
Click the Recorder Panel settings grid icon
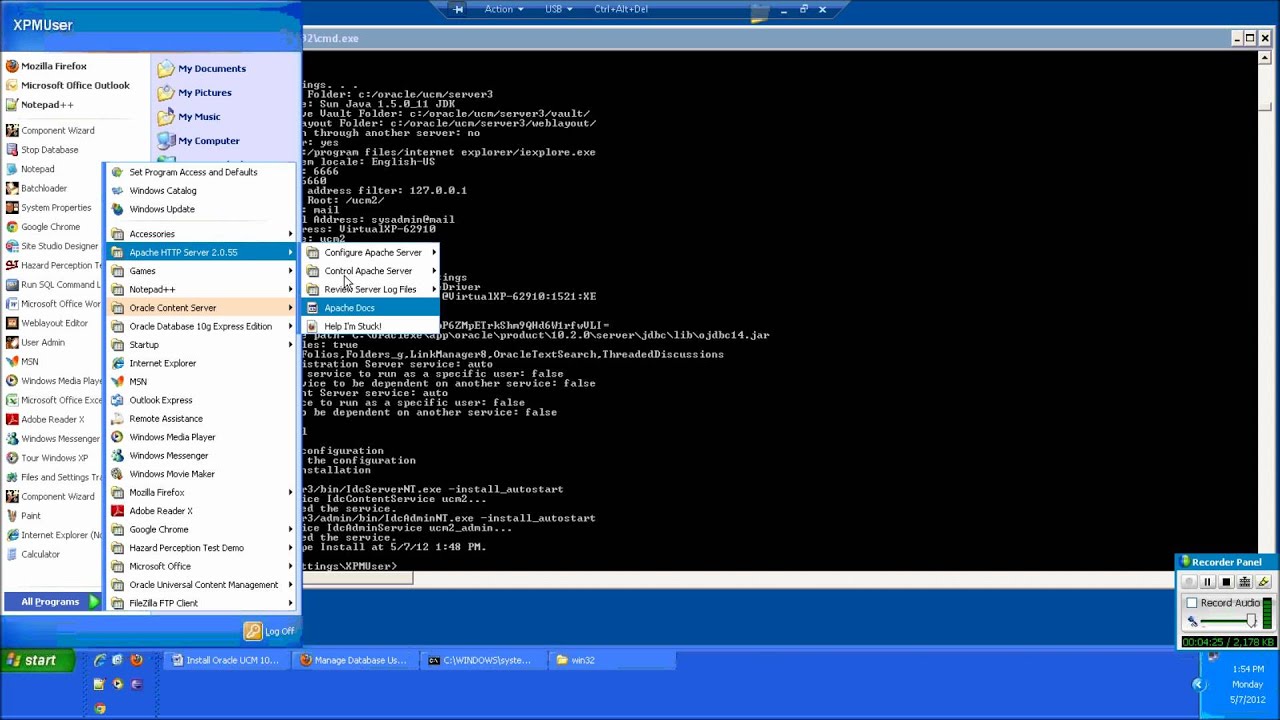[x=1245, y=582]
